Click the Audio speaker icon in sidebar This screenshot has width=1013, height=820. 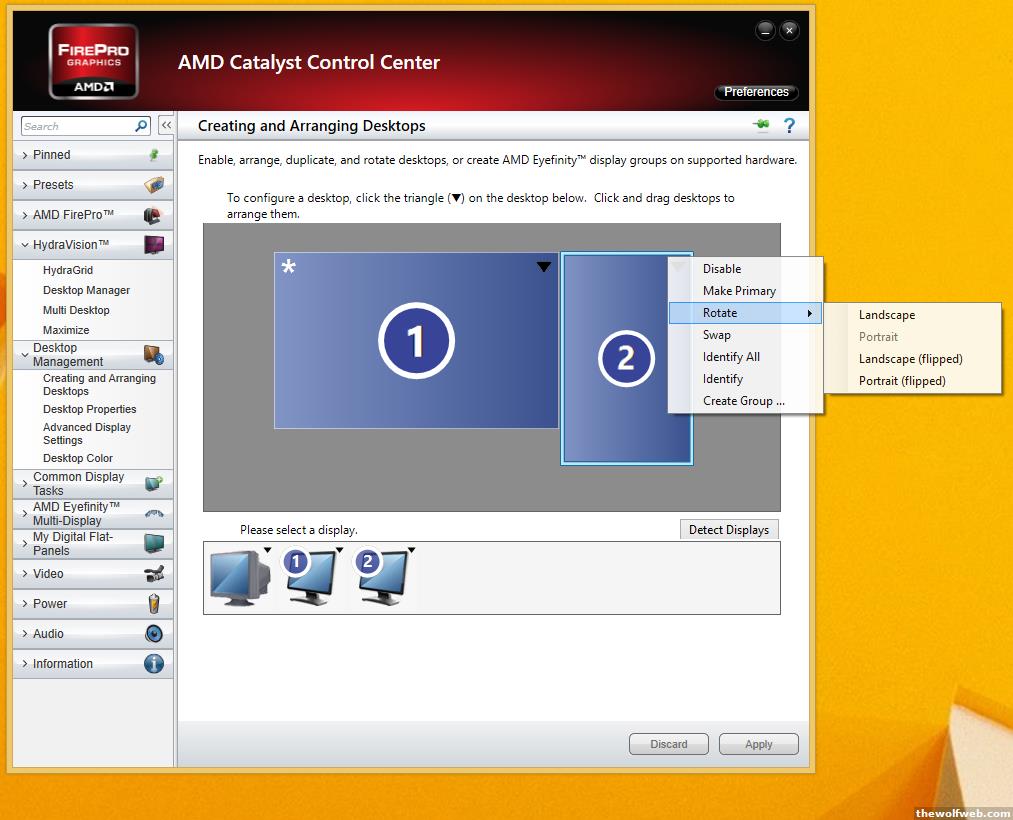(153, 634)
